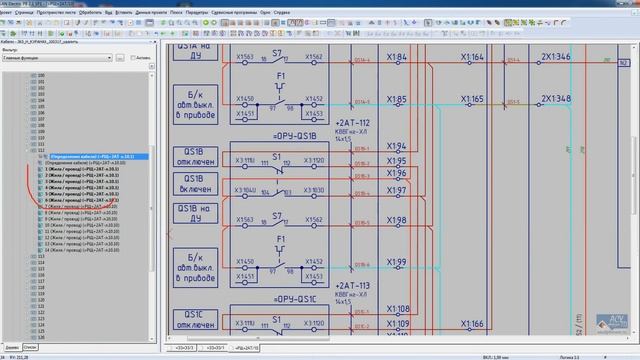Click the green next page arrow icon

click(213, 23)
